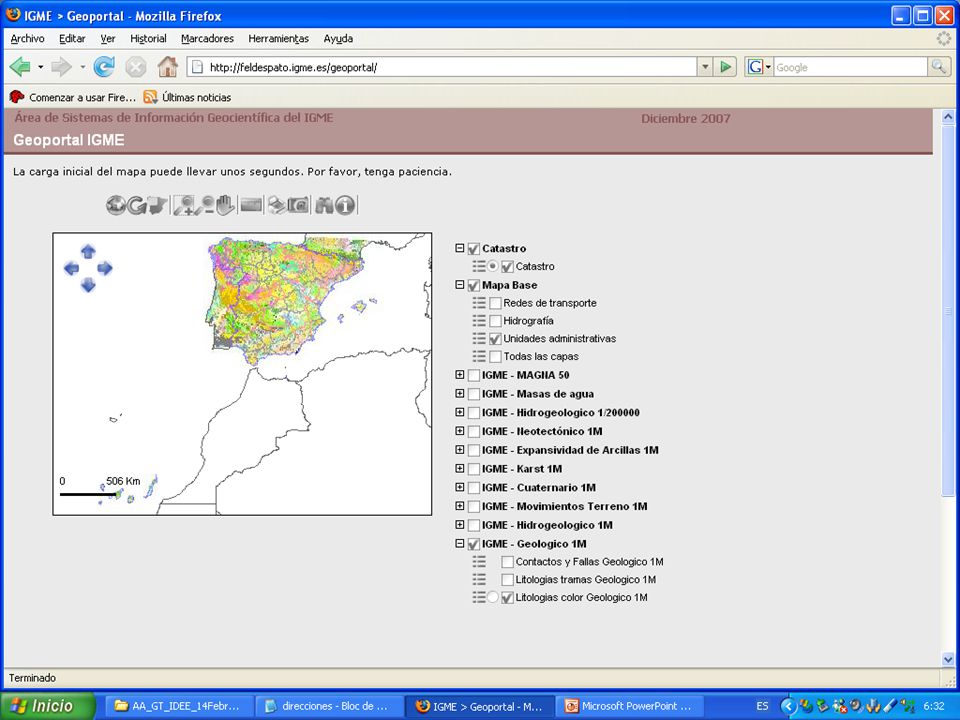Open the Herramientas menu
Viewport: 960px width, 720px height.
click(x=279, y=39)
